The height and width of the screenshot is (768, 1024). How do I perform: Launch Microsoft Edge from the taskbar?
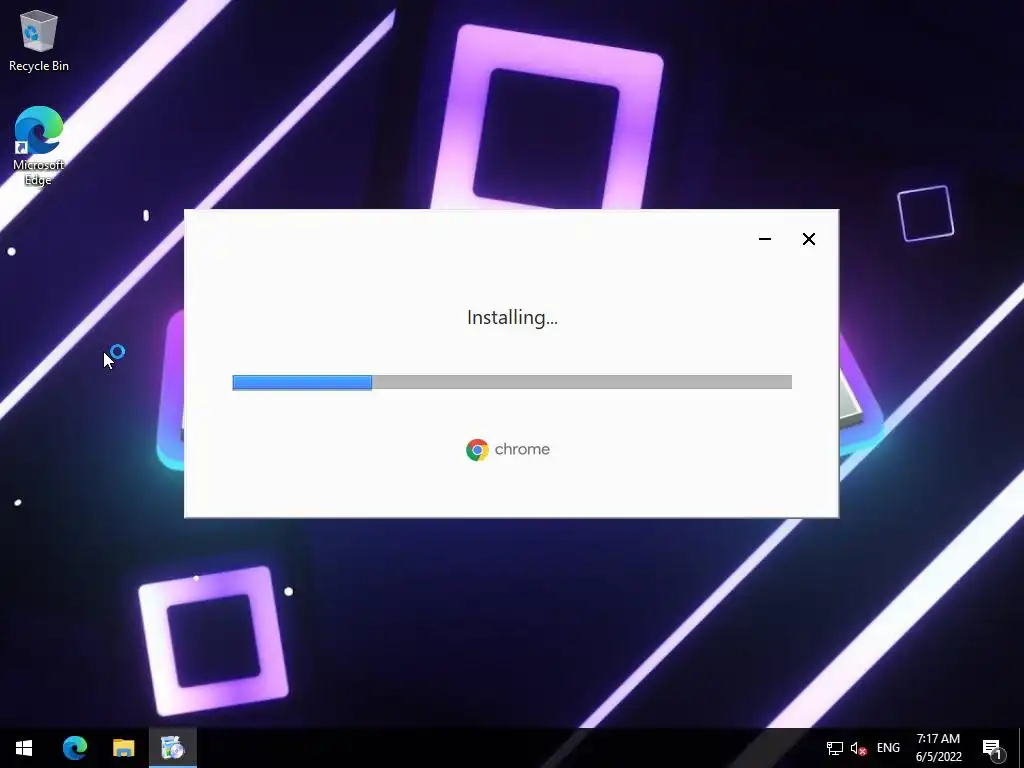74,748
